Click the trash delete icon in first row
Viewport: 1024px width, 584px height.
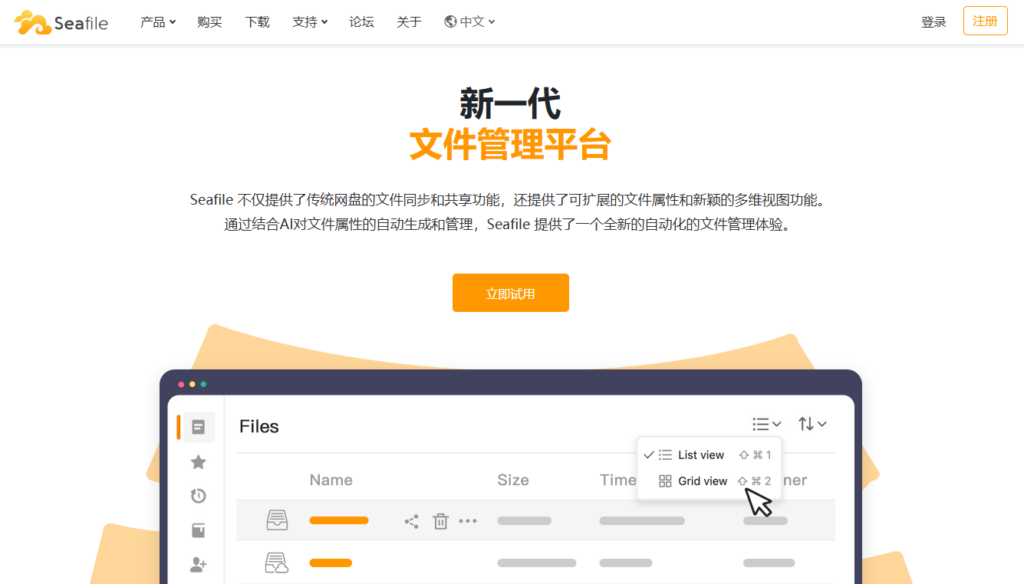tap(441, 521)
